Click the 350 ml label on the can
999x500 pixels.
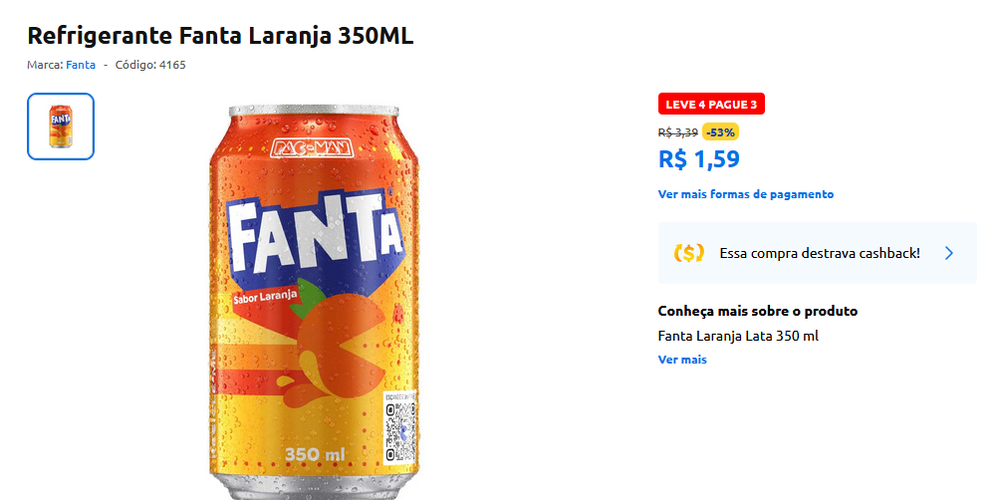(x=314, y=455)
